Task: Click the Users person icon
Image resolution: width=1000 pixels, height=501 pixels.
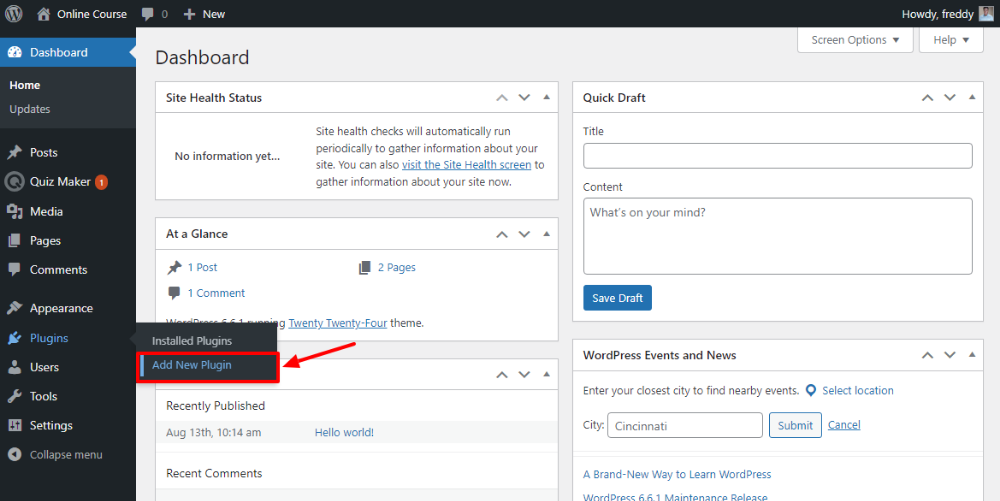Action: point(15,367)
